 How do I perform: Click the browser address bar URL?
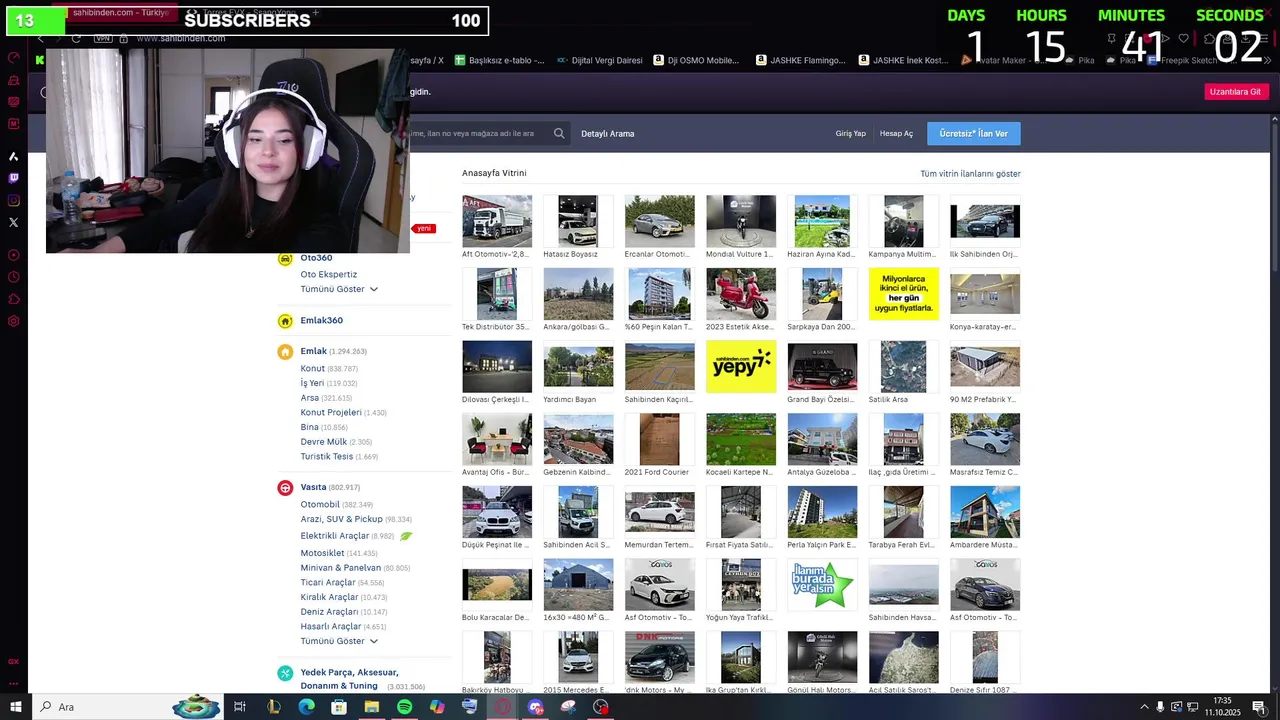point(180,38)
